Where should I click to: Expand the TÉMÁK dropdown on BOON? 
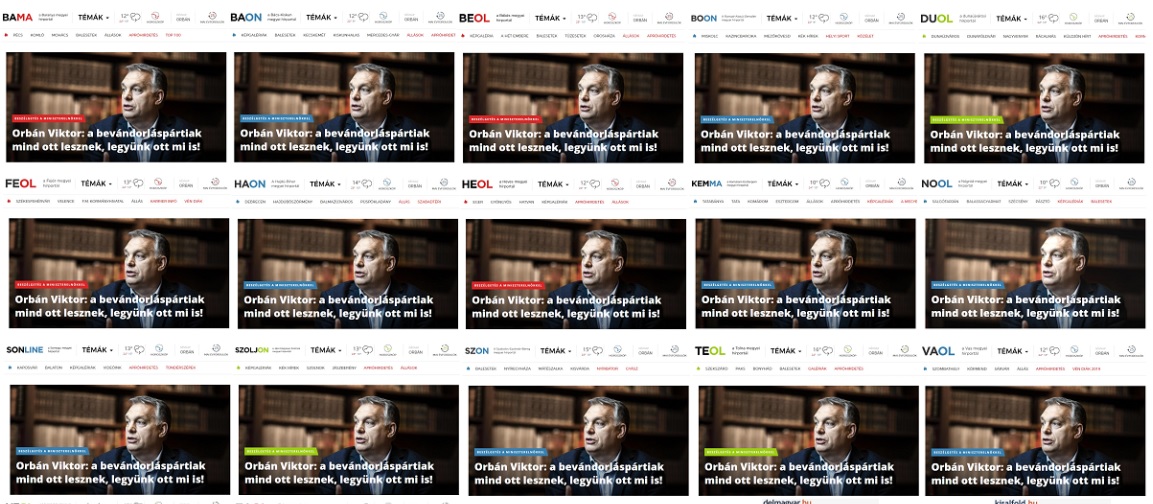782,18
